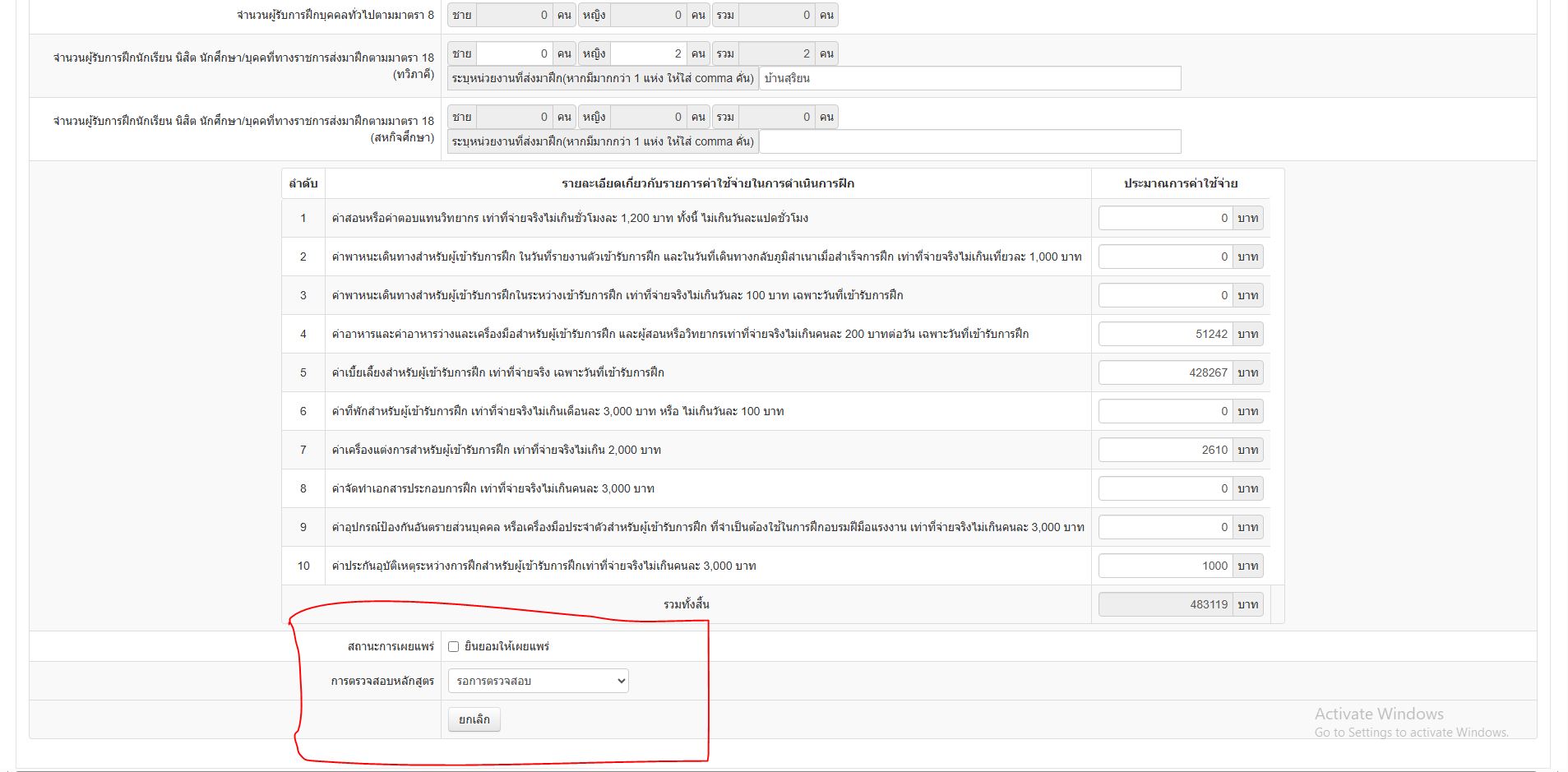This screenshot has width=1568, height=772.
Task: Click the food cost field showing 51242
Action: click(1164, 335)
